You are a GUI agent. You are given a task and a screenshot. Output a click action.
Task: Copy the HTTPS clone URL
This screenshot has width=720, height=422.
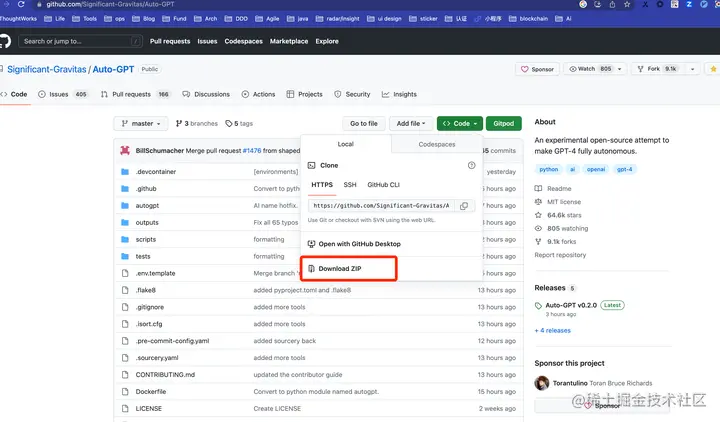(x=464, y=206)
